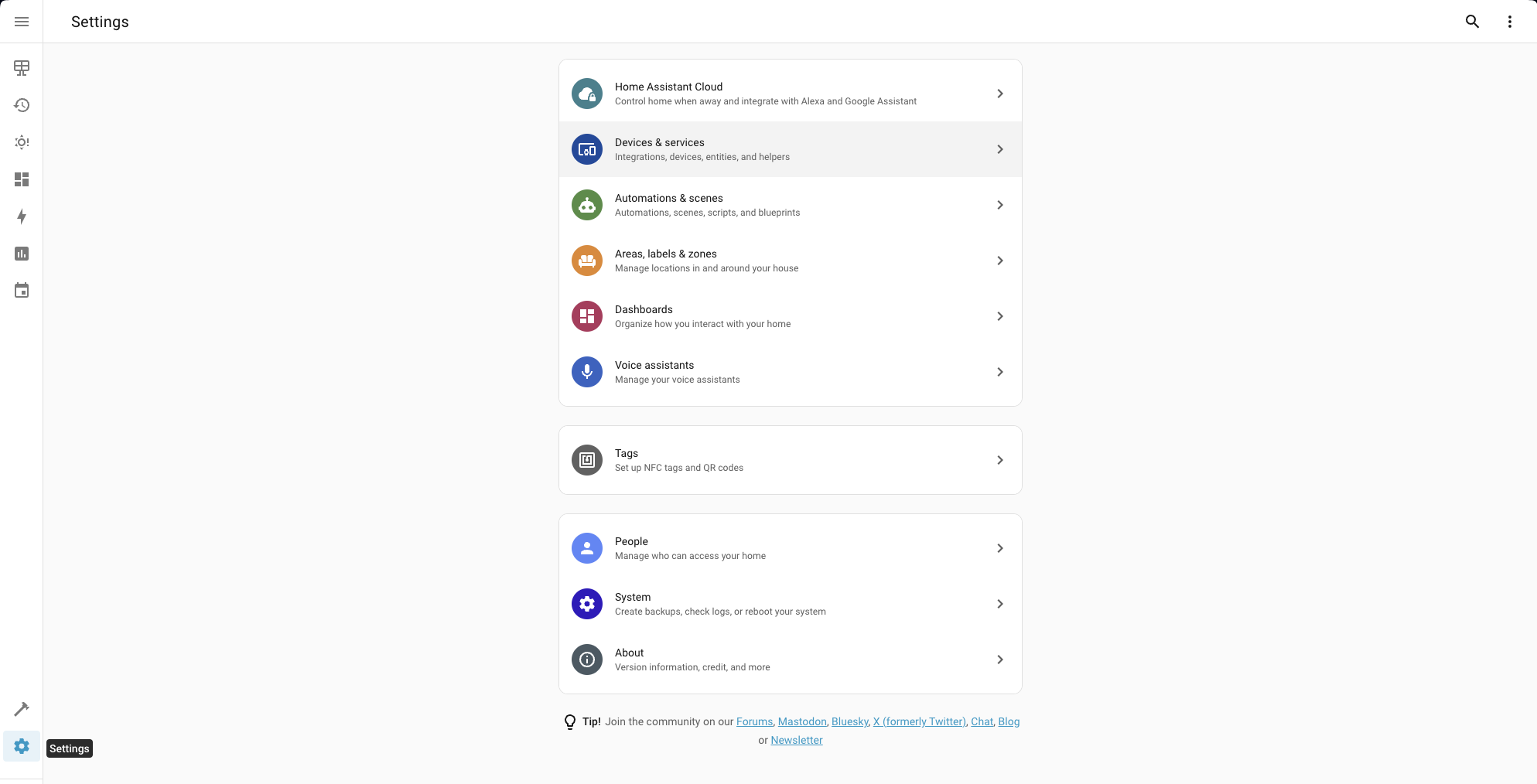Select 'Manage your voice assistants' text
The image size is (1537, 784).
pyautogui.click(x=677, y=380)
